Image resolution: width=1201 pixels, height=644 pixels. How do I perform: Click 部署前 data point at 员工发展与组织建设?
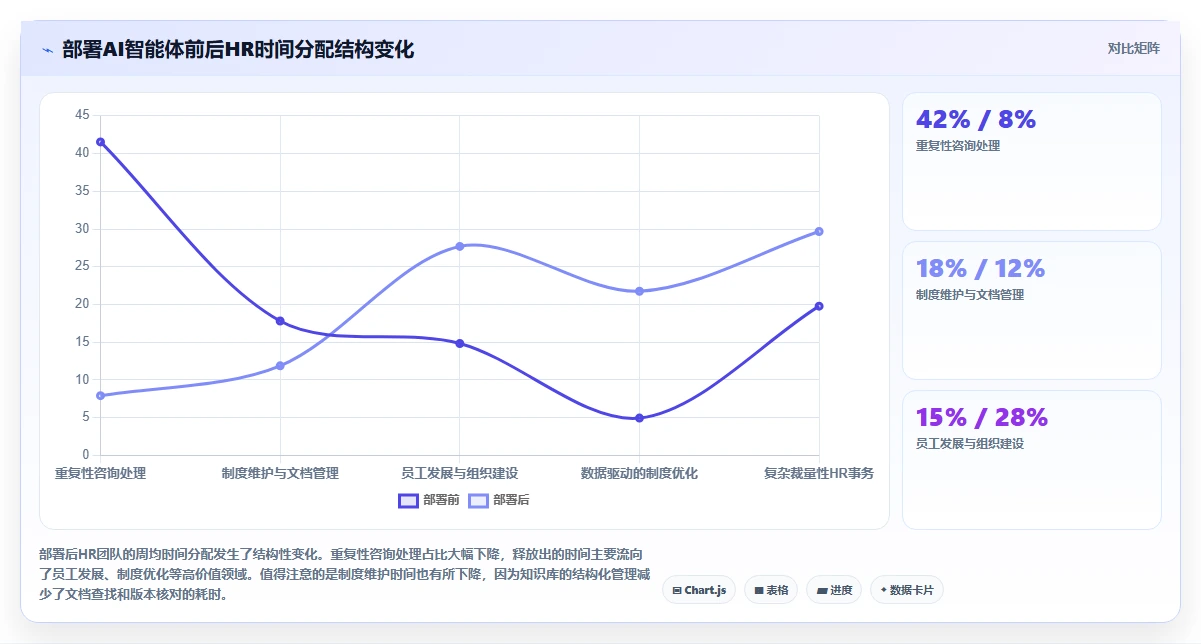coord(460,343)
